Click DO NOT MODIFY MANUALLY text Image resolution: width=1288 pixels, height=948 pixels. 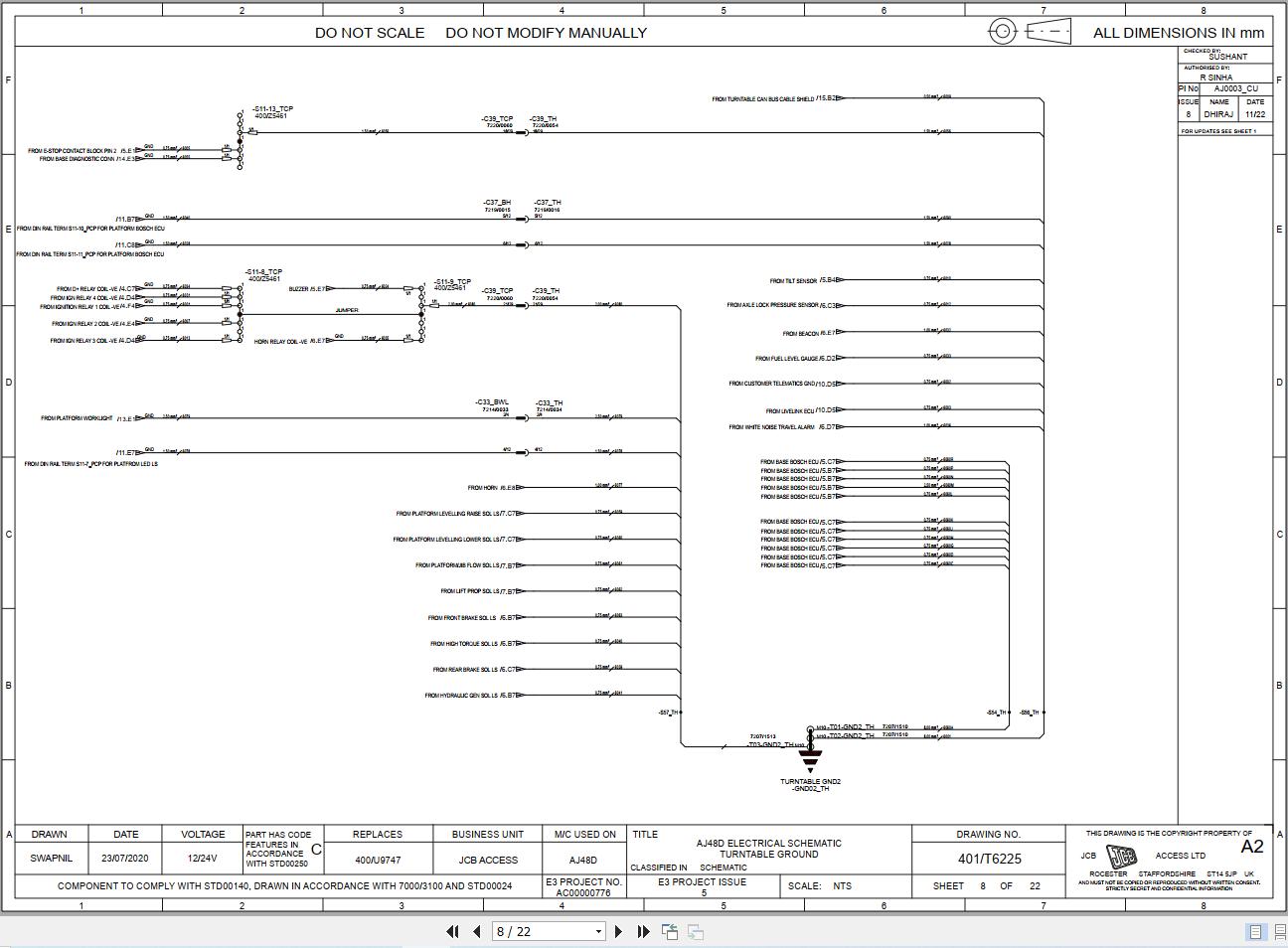tap(546, 33)
